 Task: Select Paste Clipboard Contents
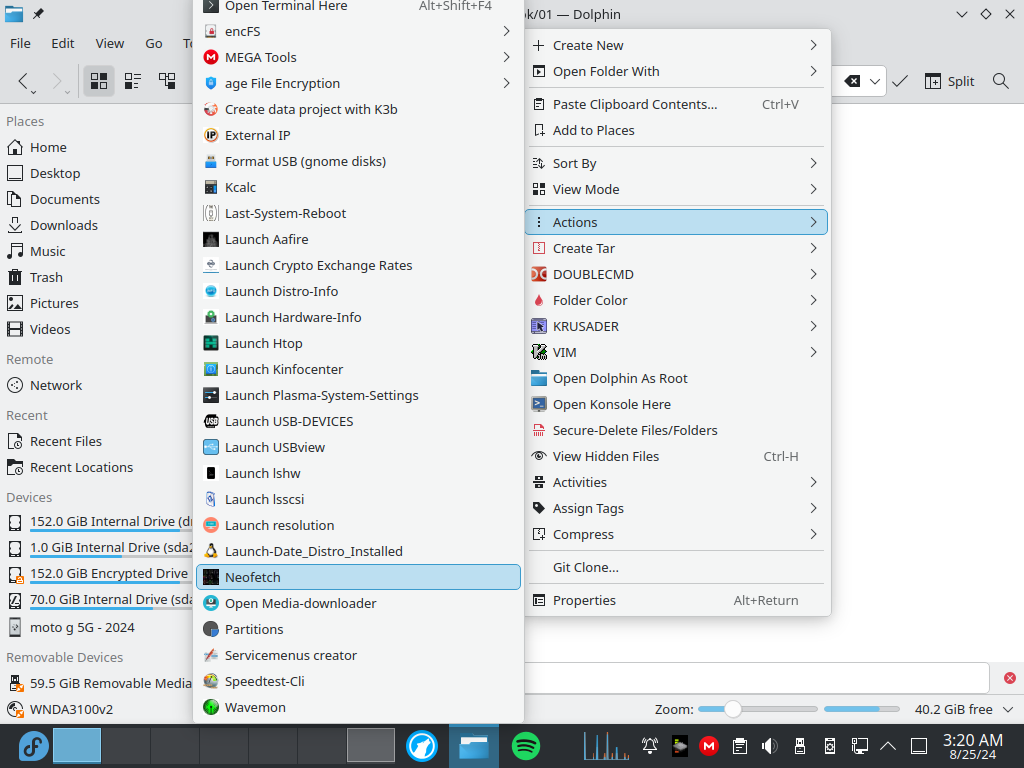(676, 104)
